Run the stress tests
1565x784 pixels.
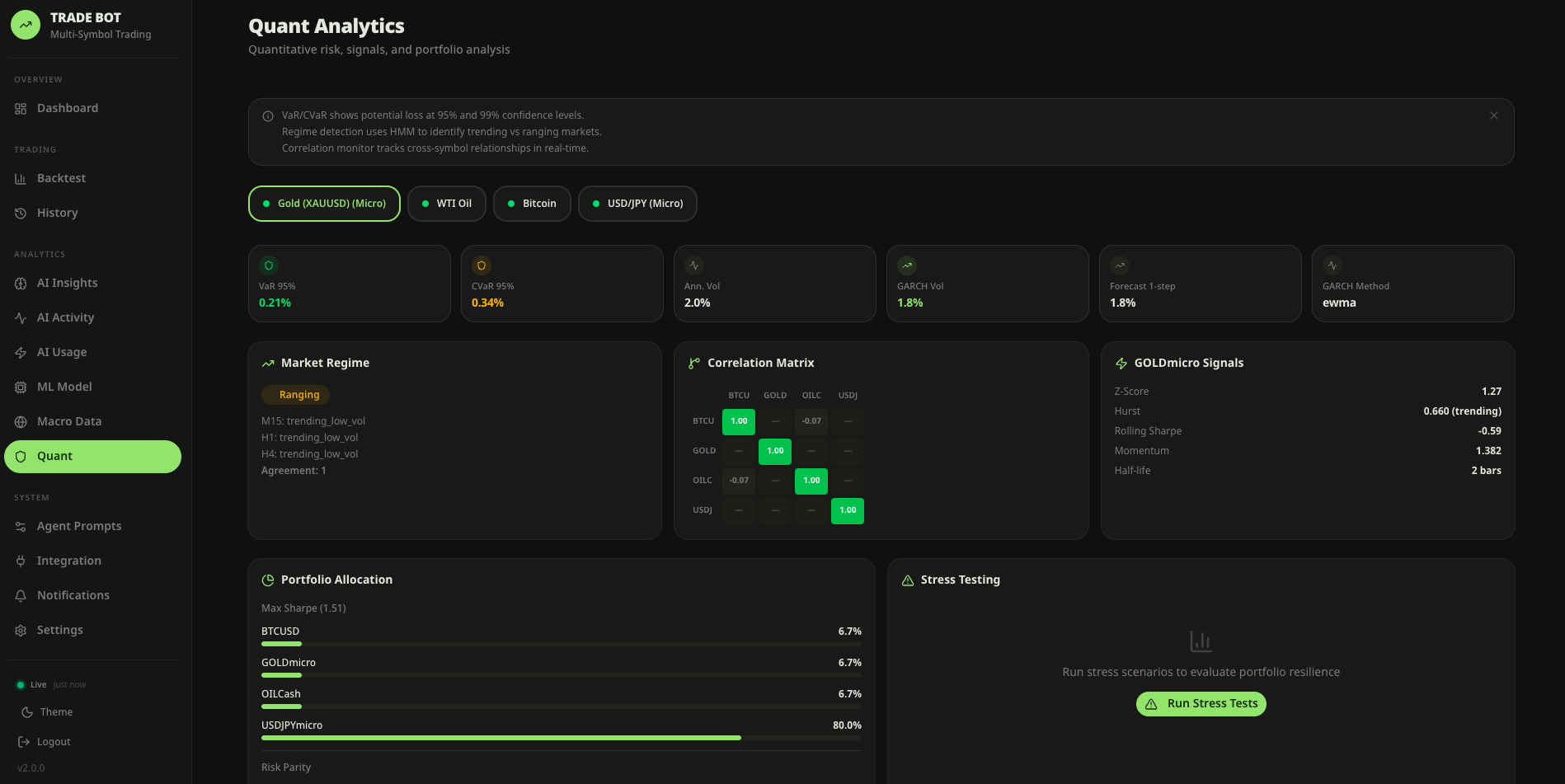coord(1201,704)
